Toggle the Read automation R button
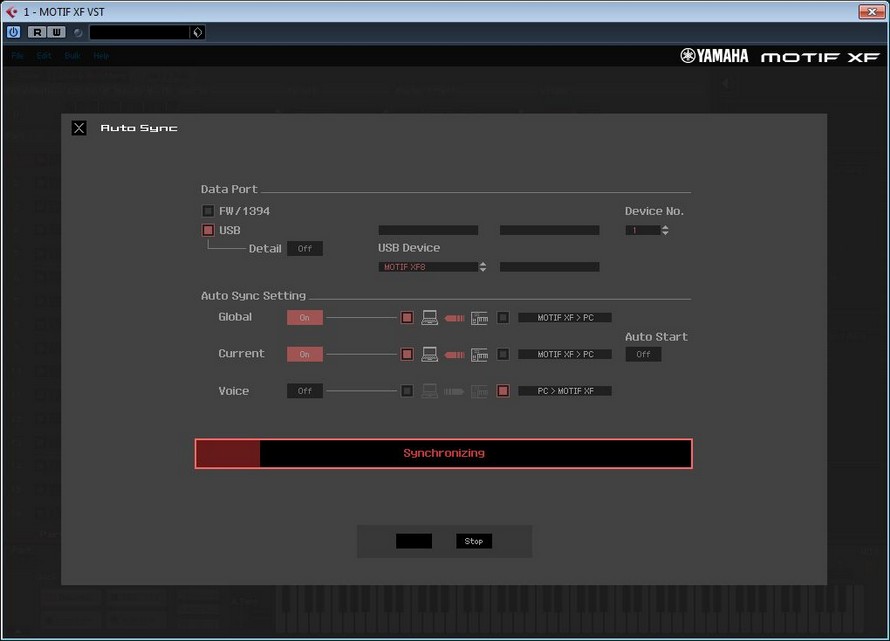The height and width of the screenshot is (641, 890). pyautogui.click(x=37, y=32)
